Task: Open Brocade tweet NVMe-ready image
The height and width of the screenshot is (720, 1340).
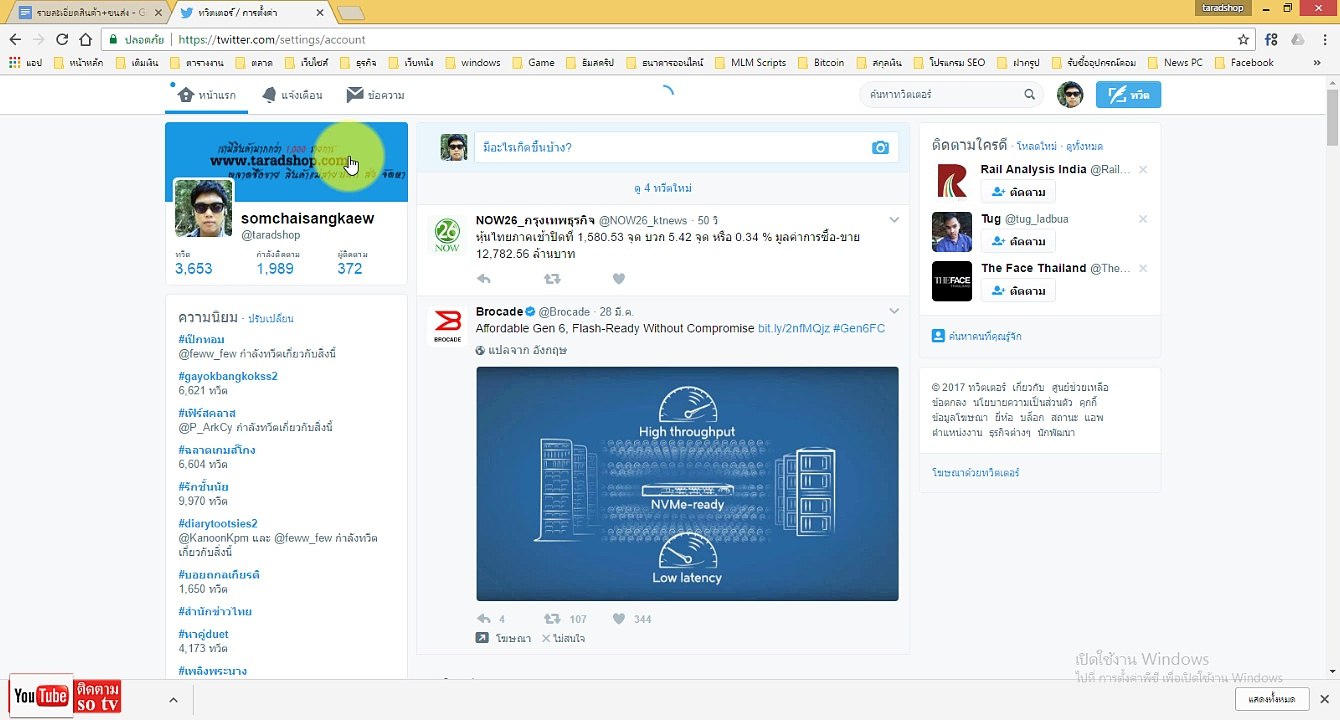Action: tap(687, 484)
